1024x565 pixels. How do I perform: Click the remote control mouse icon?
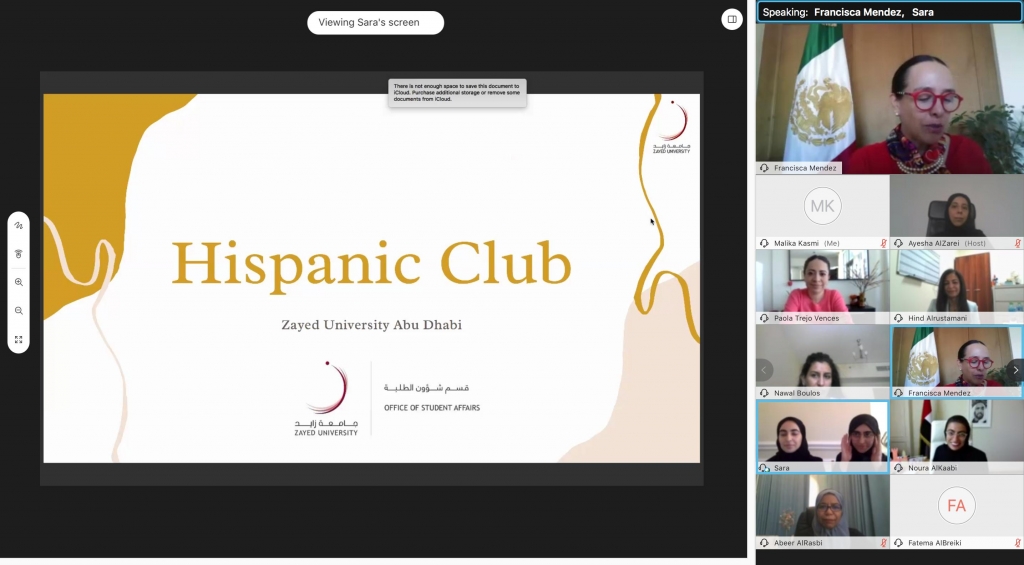[x=18, y=254]
